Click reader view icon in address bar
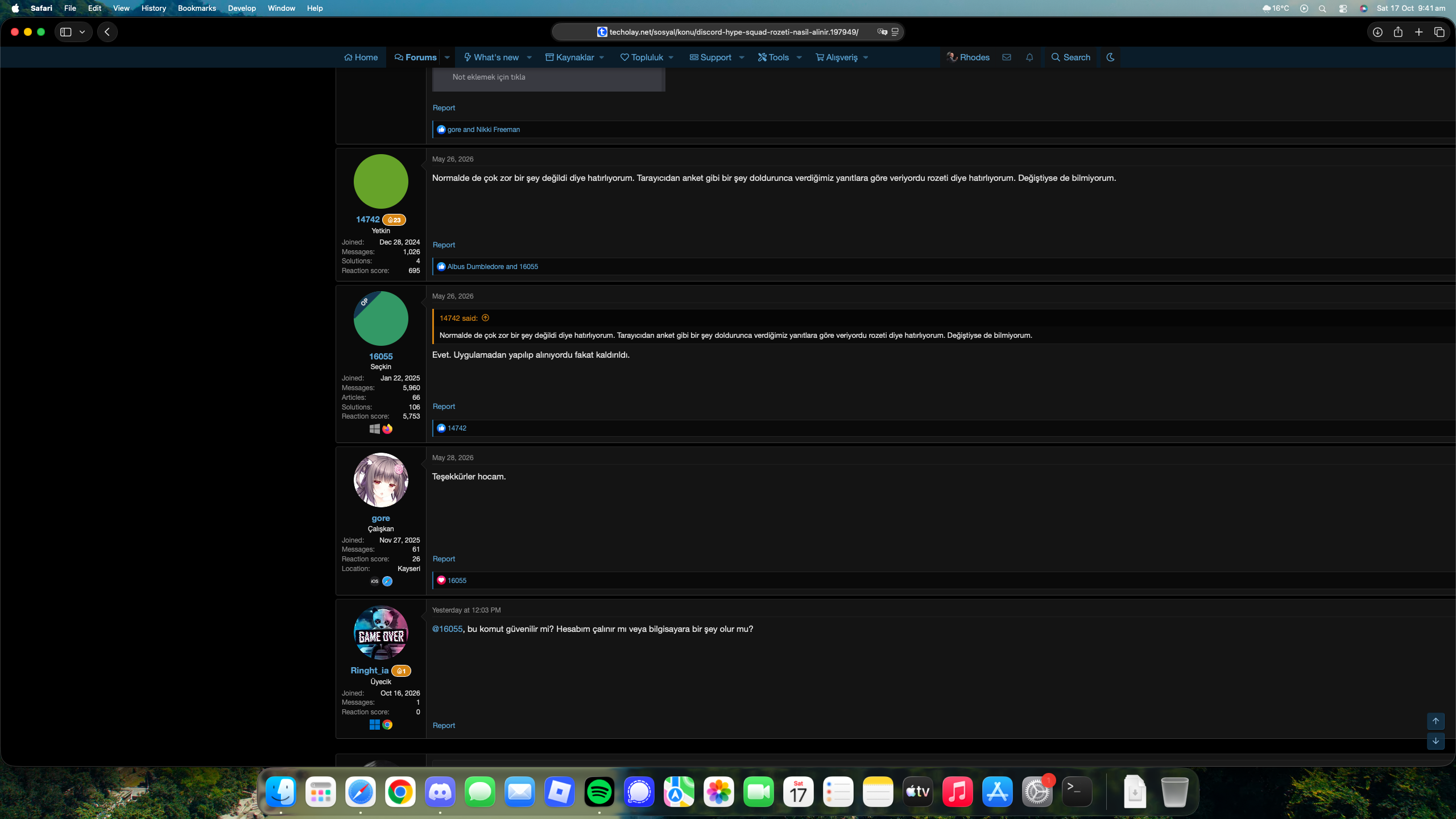Viewport: 1456px width, 819px height. pyautogui.click(x=895, y=32)
